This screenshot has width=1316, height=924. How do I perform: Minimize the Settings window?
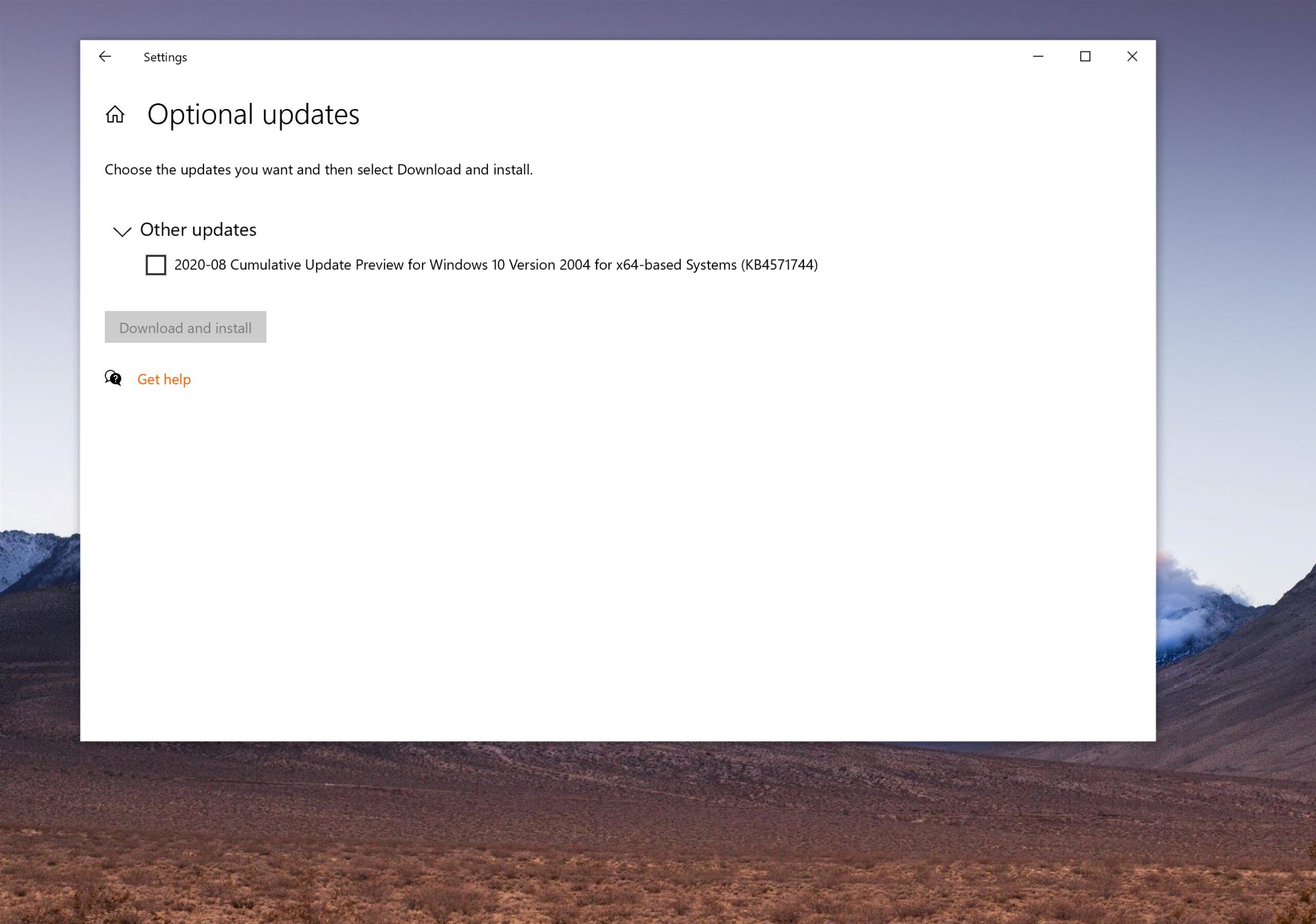1038,56
